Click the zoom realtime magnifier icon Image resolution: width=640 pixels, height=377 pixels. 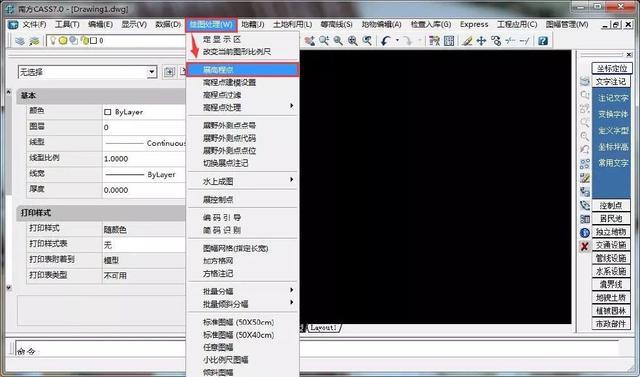pyautogui.click(x=324, y=40)
